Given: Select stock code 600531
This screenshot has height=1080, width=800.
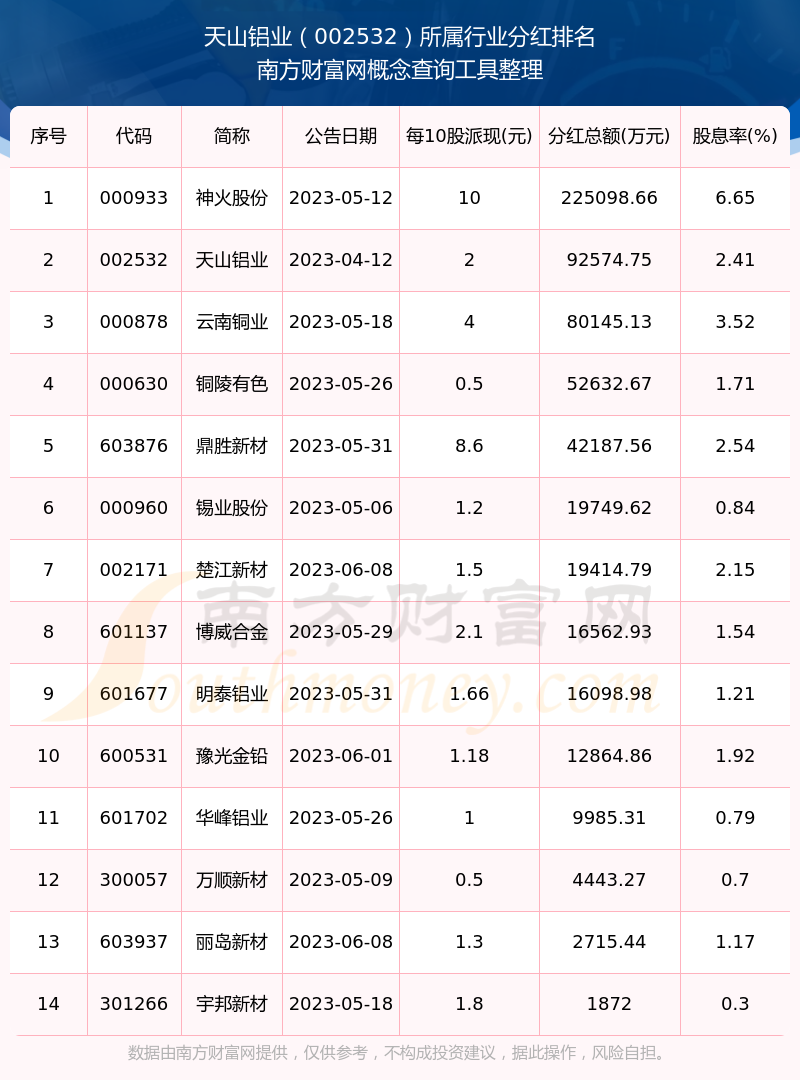Looking at the screenshot, I should pyautogui.click(x=134, y=756).
